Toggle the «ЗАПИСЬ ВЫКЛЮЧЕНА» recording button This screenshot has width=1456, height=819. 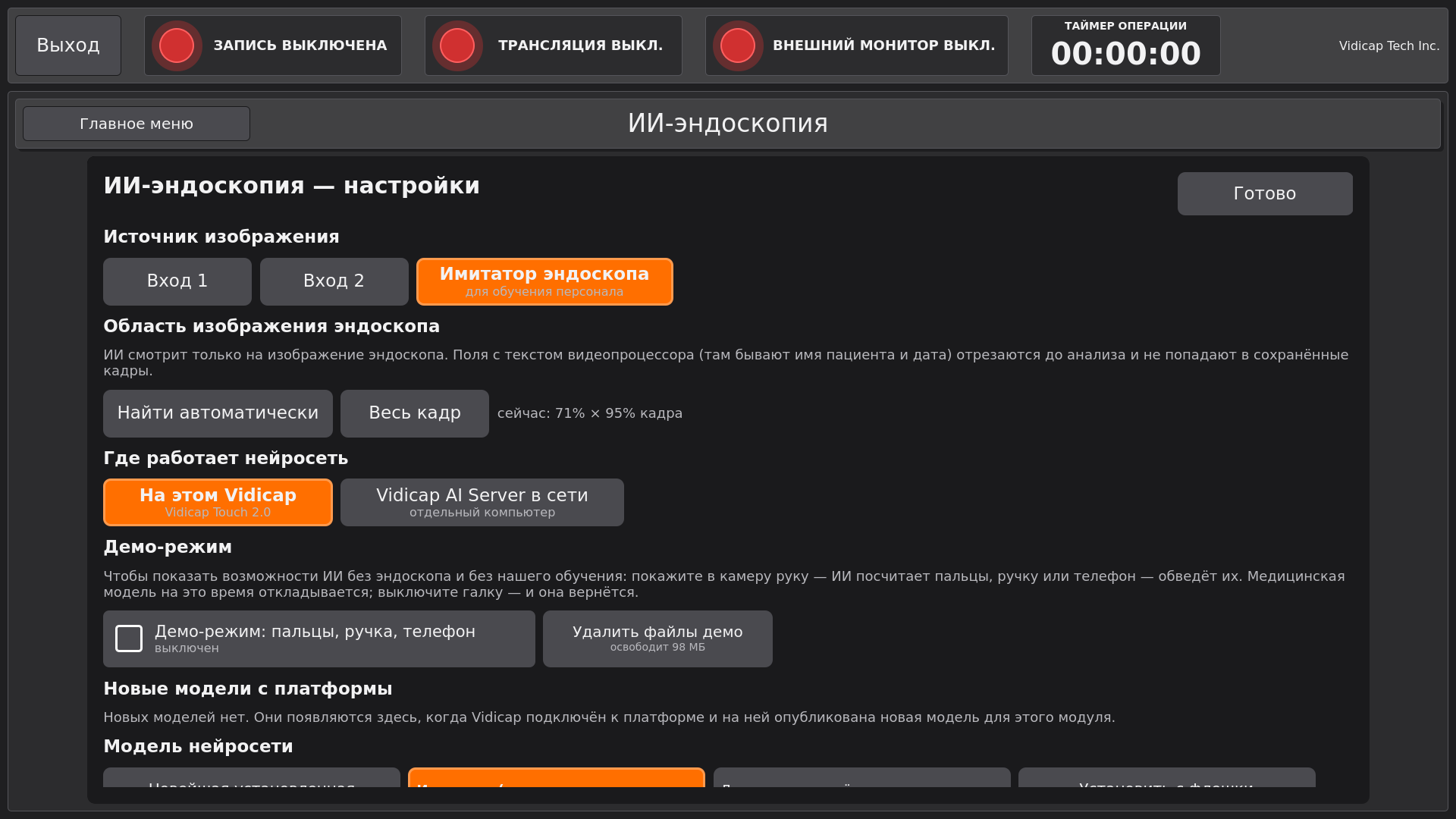[x=273, y=45]
